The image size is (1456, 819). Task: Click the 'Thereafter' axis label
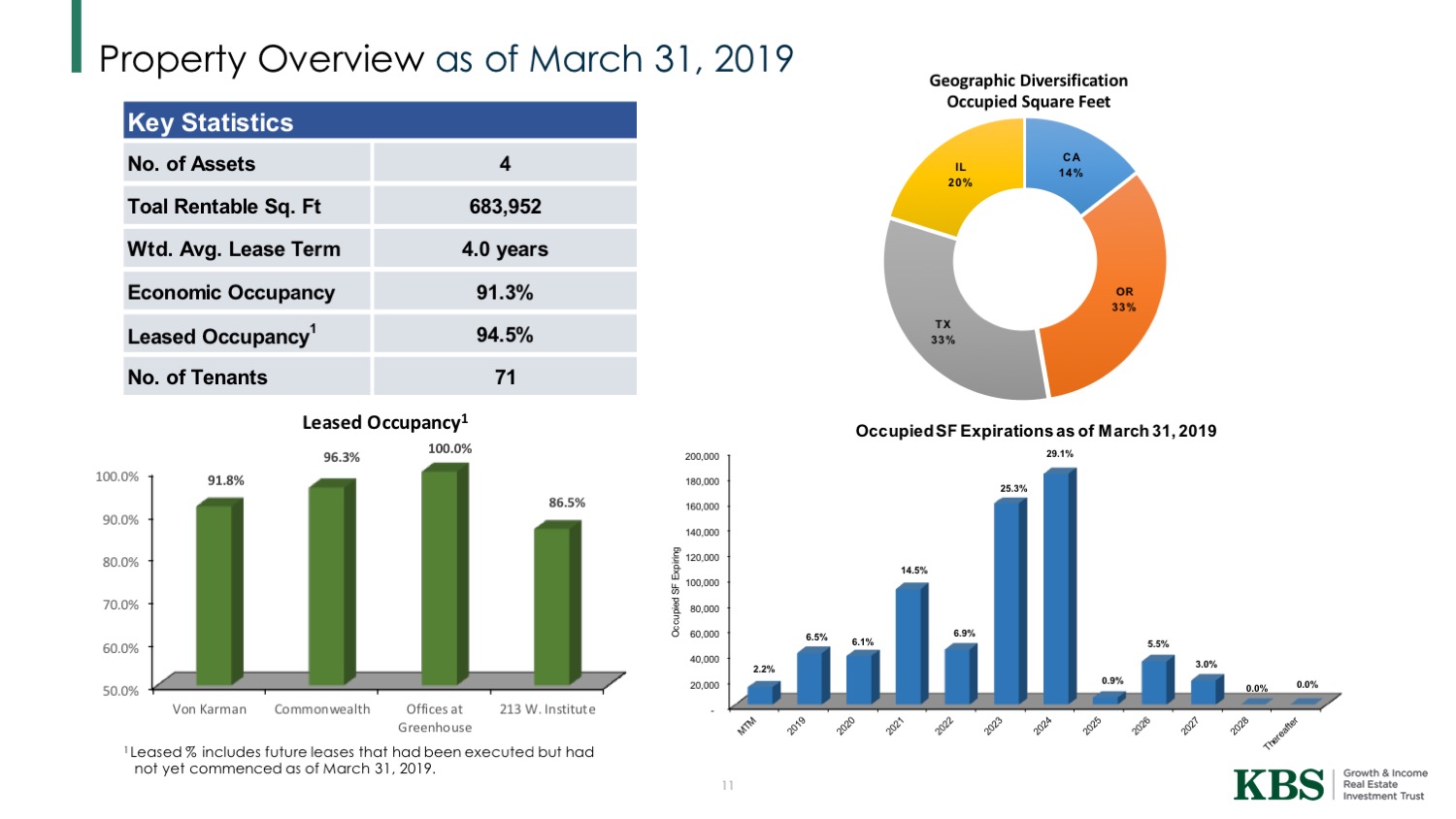point(1280,733)
